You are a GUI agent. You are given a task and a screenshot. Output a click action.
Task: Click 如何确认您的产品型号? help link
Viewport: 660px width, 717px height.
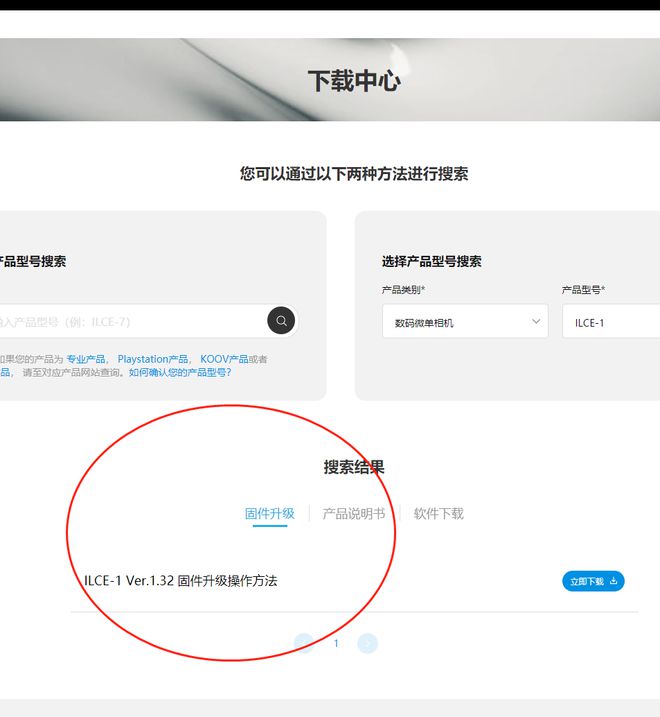point(180,372)
